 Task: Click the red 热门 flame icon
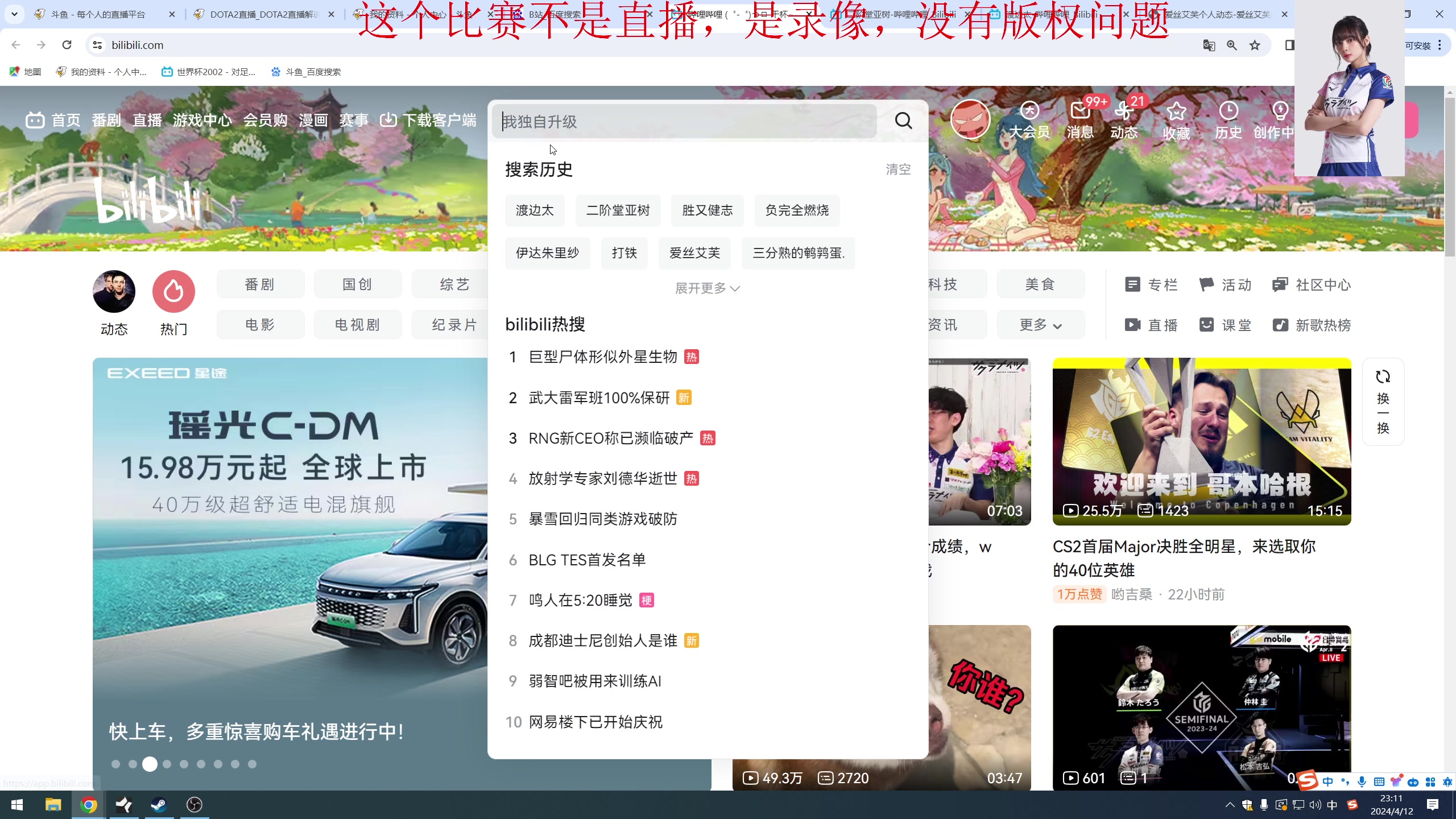pyautogui.click(x=173, y=291)
